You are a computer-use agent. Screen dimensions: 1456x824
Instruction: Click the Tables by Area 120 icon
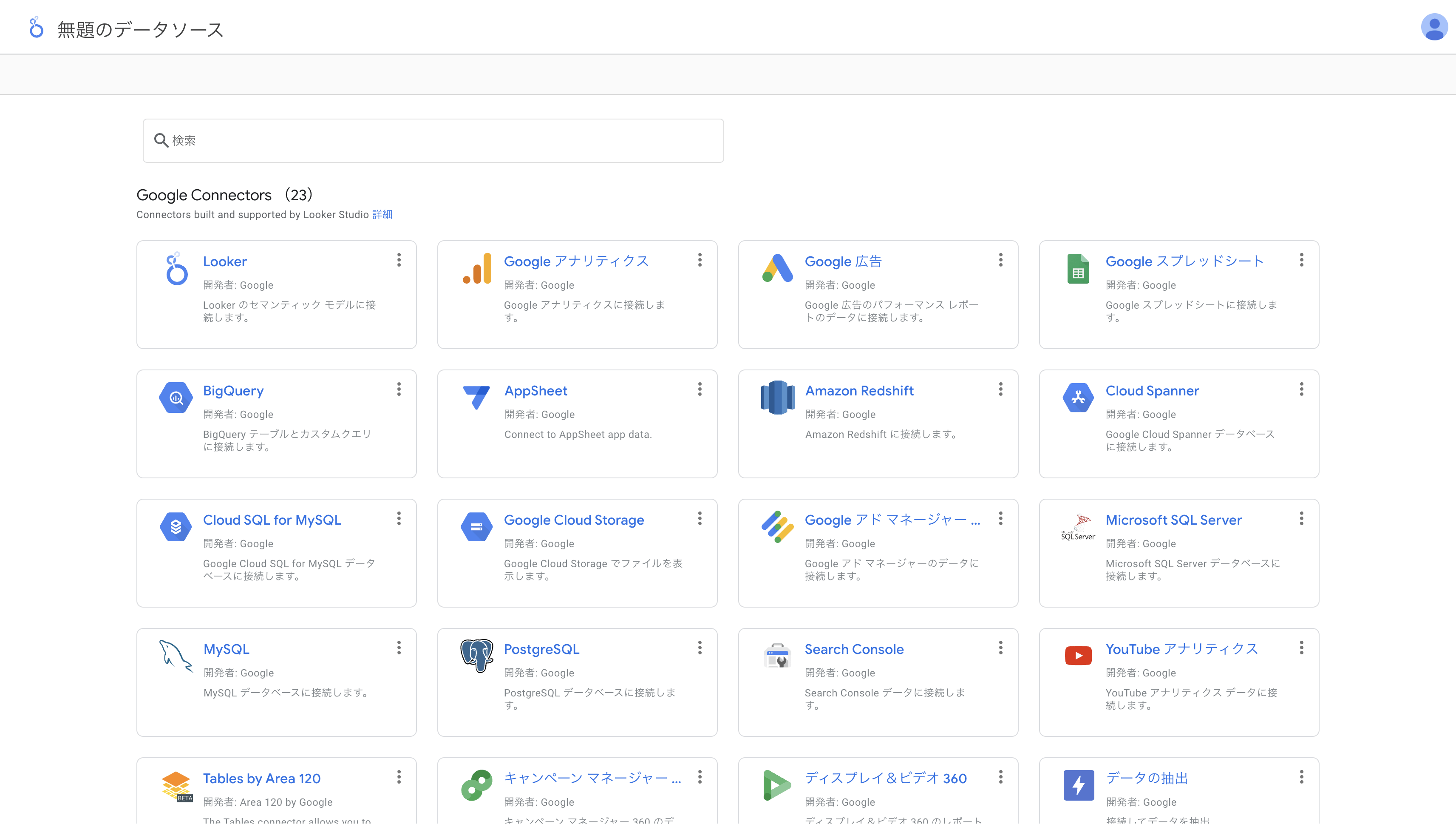click(176, 786)
